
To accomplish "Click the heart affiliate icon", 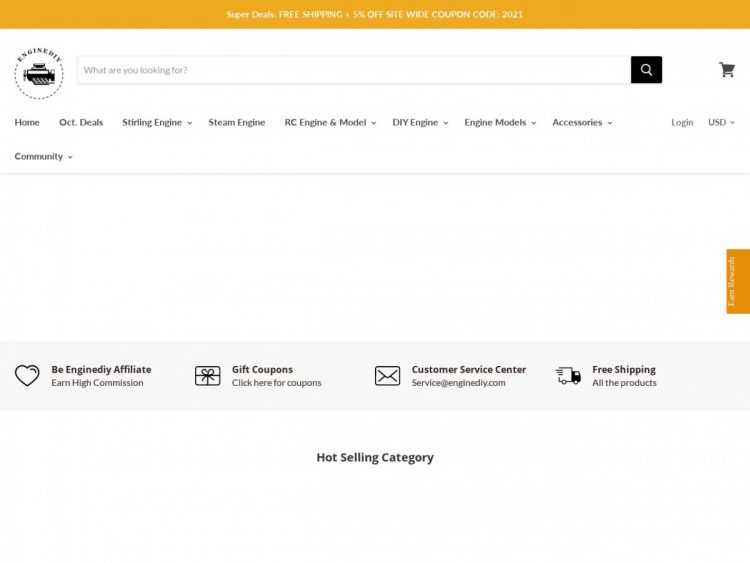I will click(27, 376).
